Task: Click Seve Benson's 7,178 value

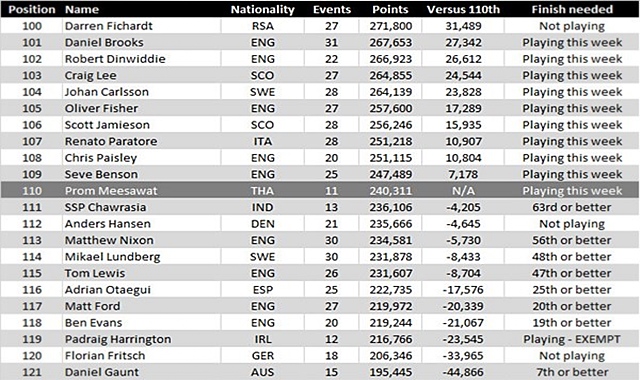Action: [x=463, y=174]
